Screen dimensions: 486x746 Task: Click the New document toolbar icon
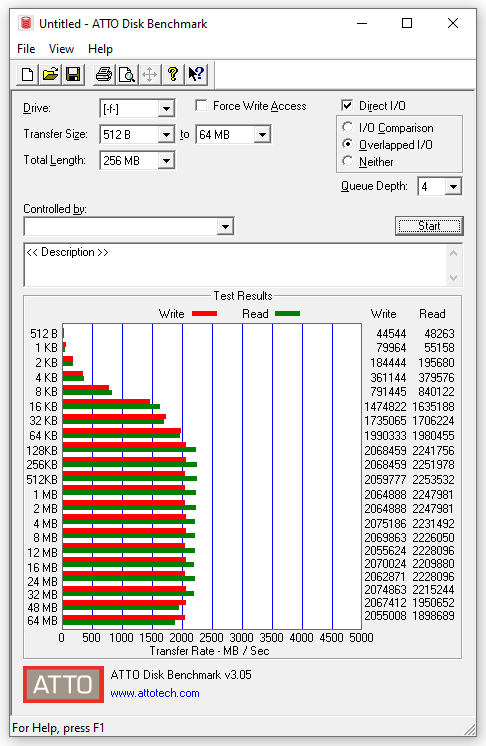[27, 75]
